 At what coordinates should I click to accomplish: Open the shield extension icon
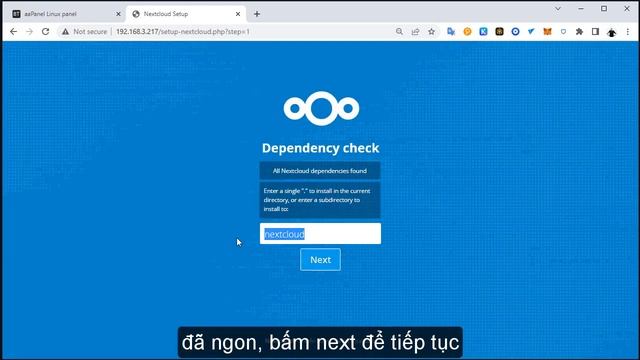(563, 31)
